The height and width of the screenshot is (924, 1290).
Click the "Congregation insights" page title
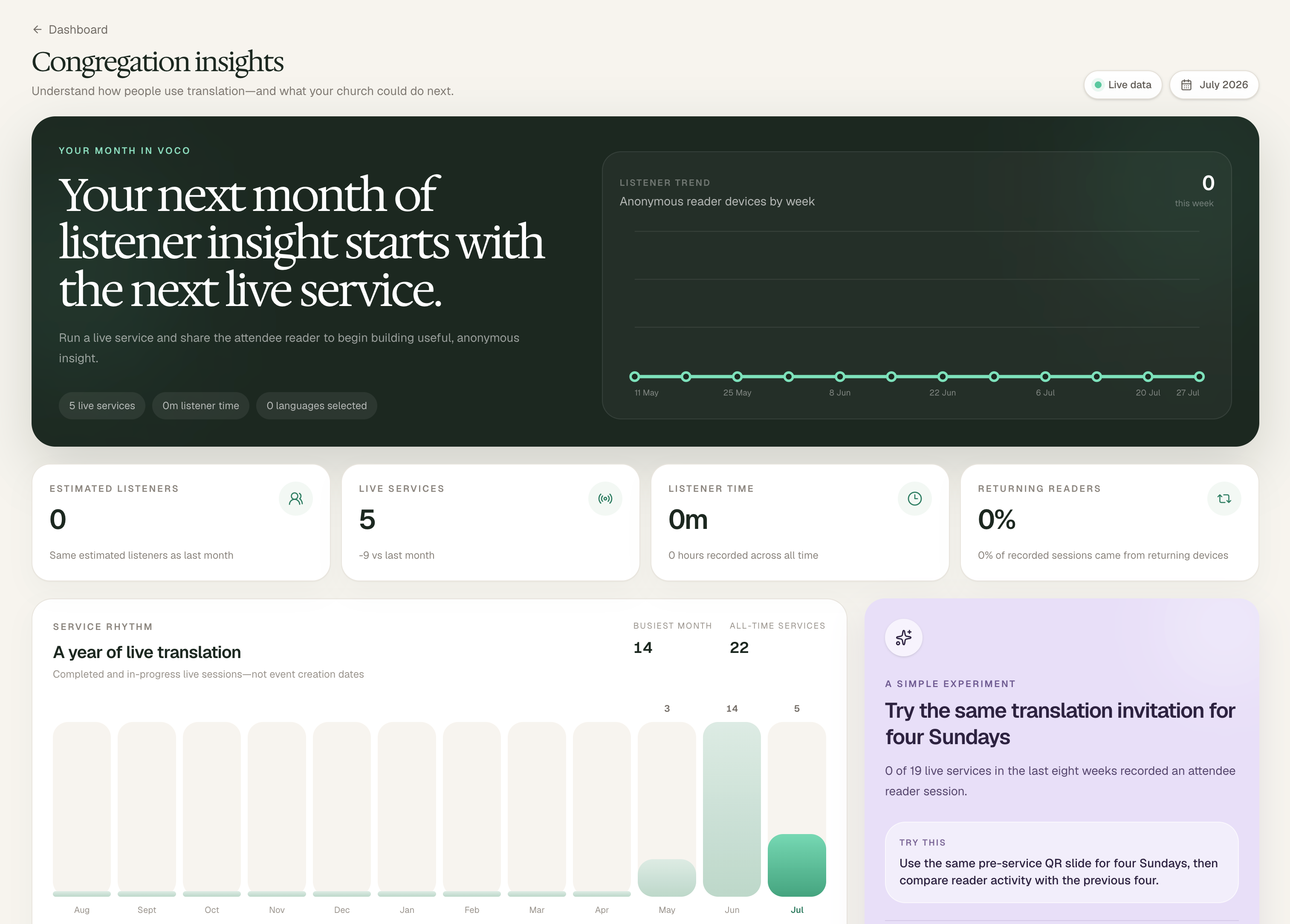tap(158, 62)
